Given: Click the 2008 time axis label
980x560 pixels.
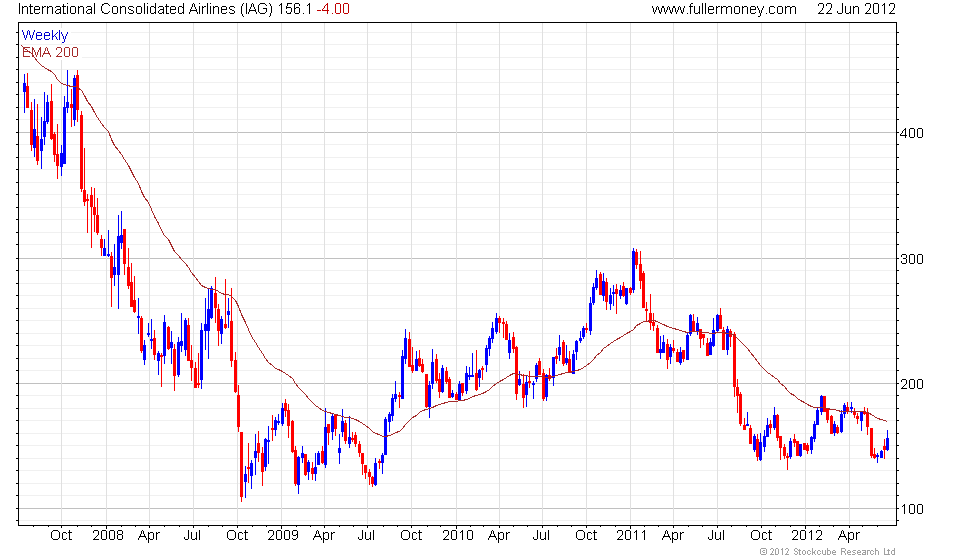Looking at the screenshot, I should 108,536.
